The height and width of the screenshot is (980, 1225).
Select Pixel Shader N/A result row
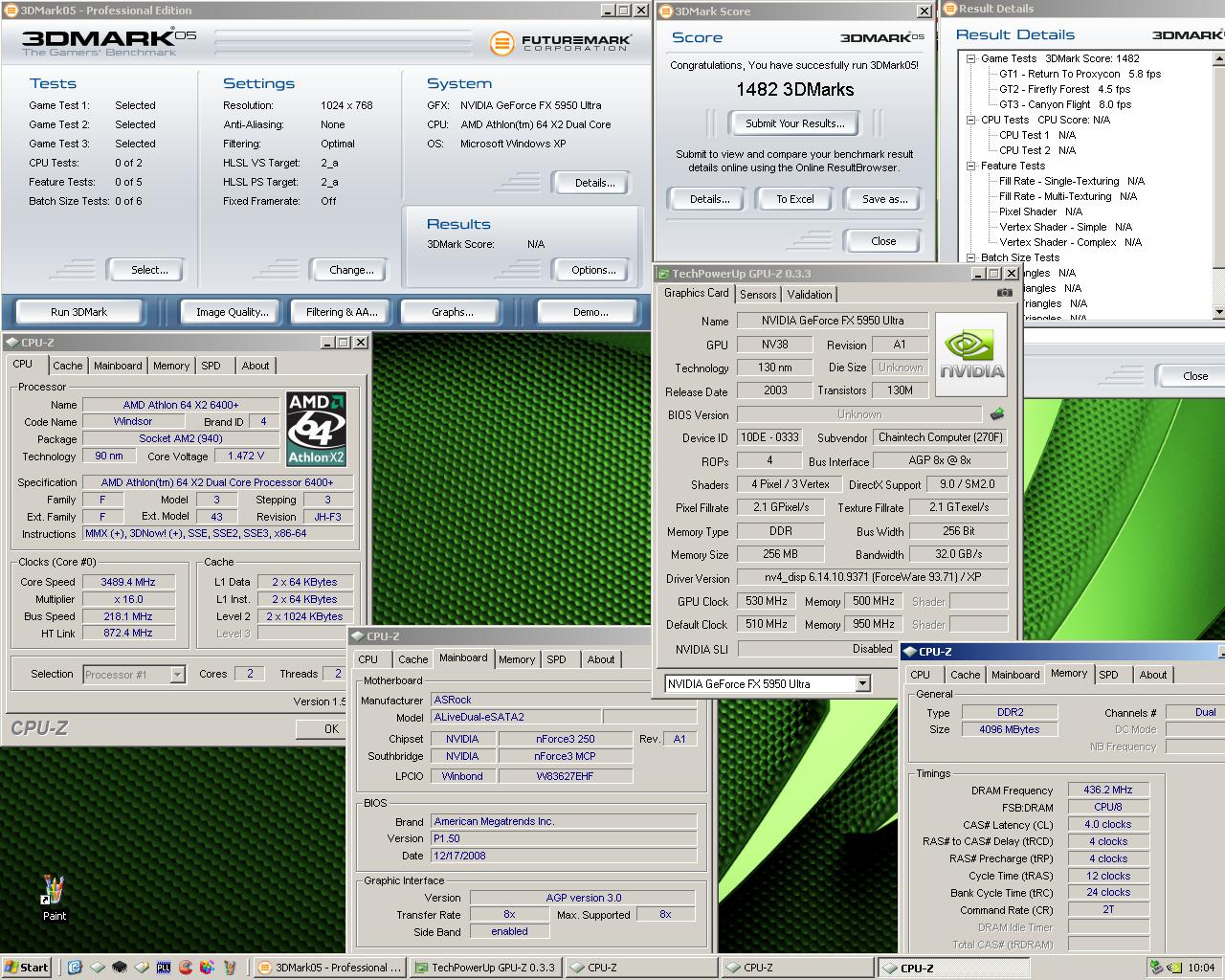tap(1040, 212)
